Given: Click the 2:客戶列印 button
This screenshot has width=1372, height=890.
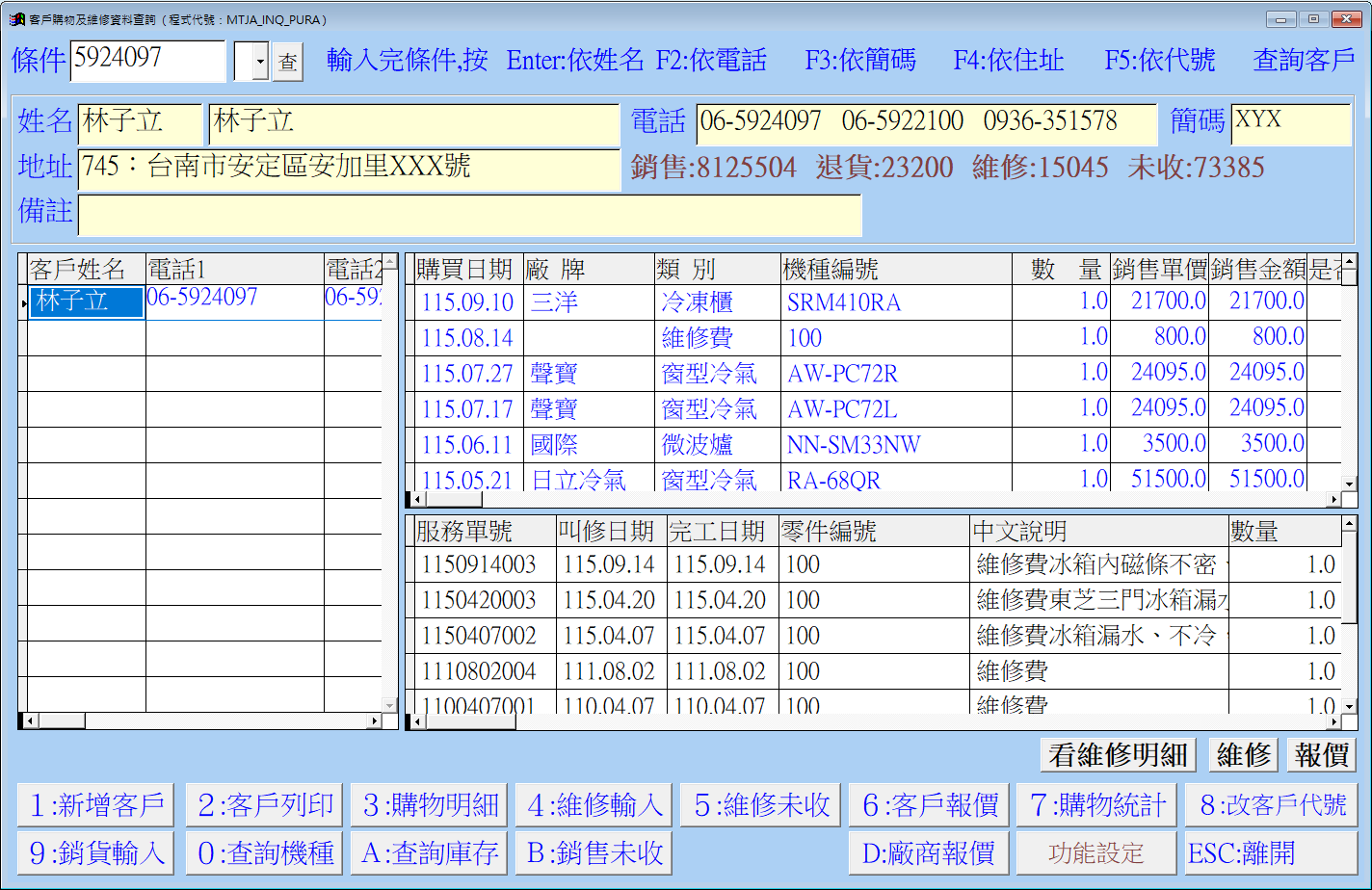Looking at the screenshot, I should point(264,804).
